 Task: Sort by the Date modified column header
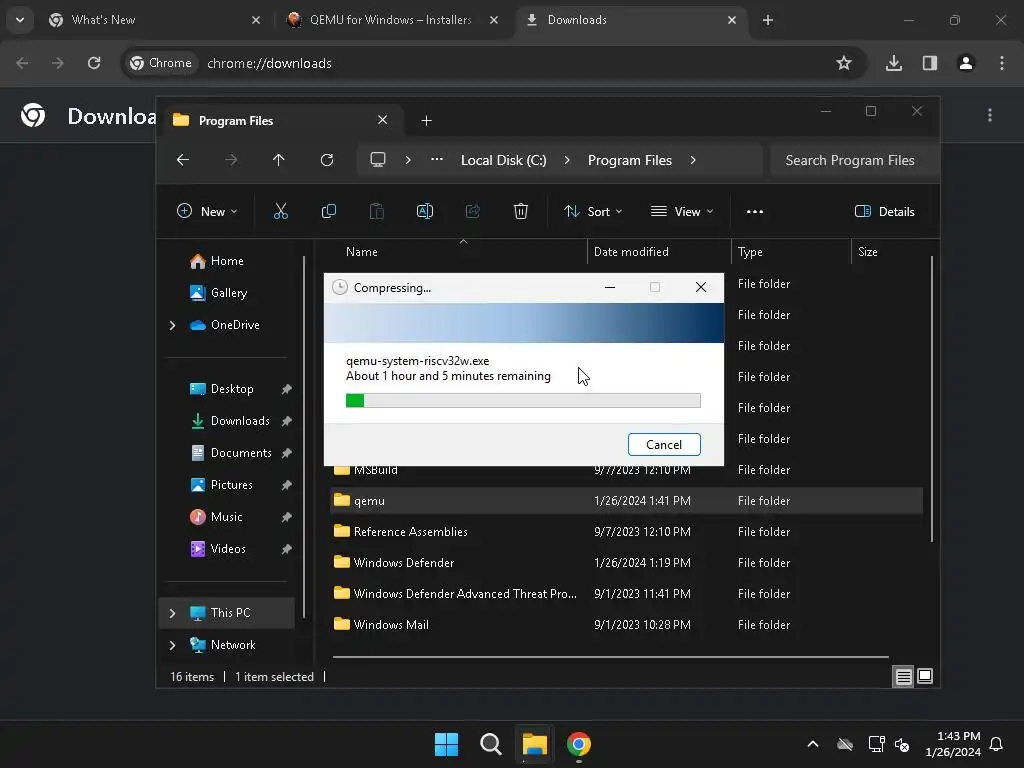tap(659, 252)
